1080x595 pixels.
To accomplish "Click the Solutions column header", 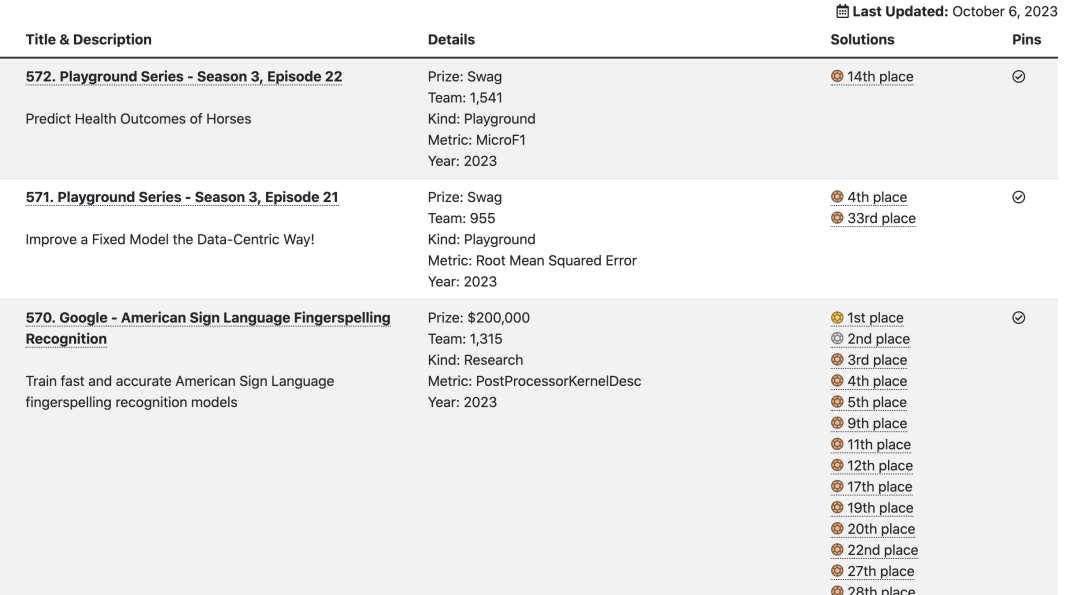I will point(862,40).
